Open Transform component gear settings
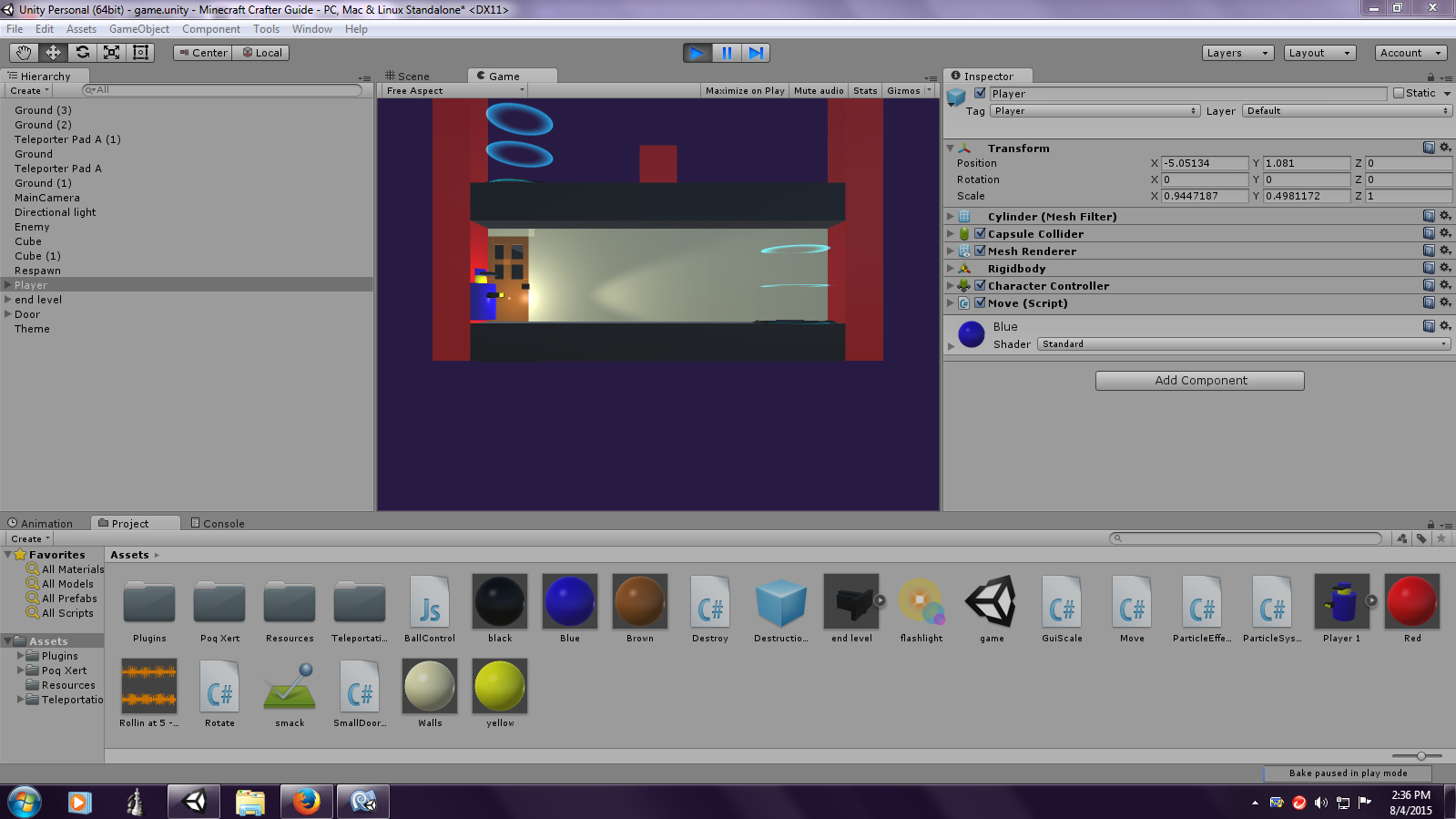The image size is (1456, 819). pos(1445,148)
